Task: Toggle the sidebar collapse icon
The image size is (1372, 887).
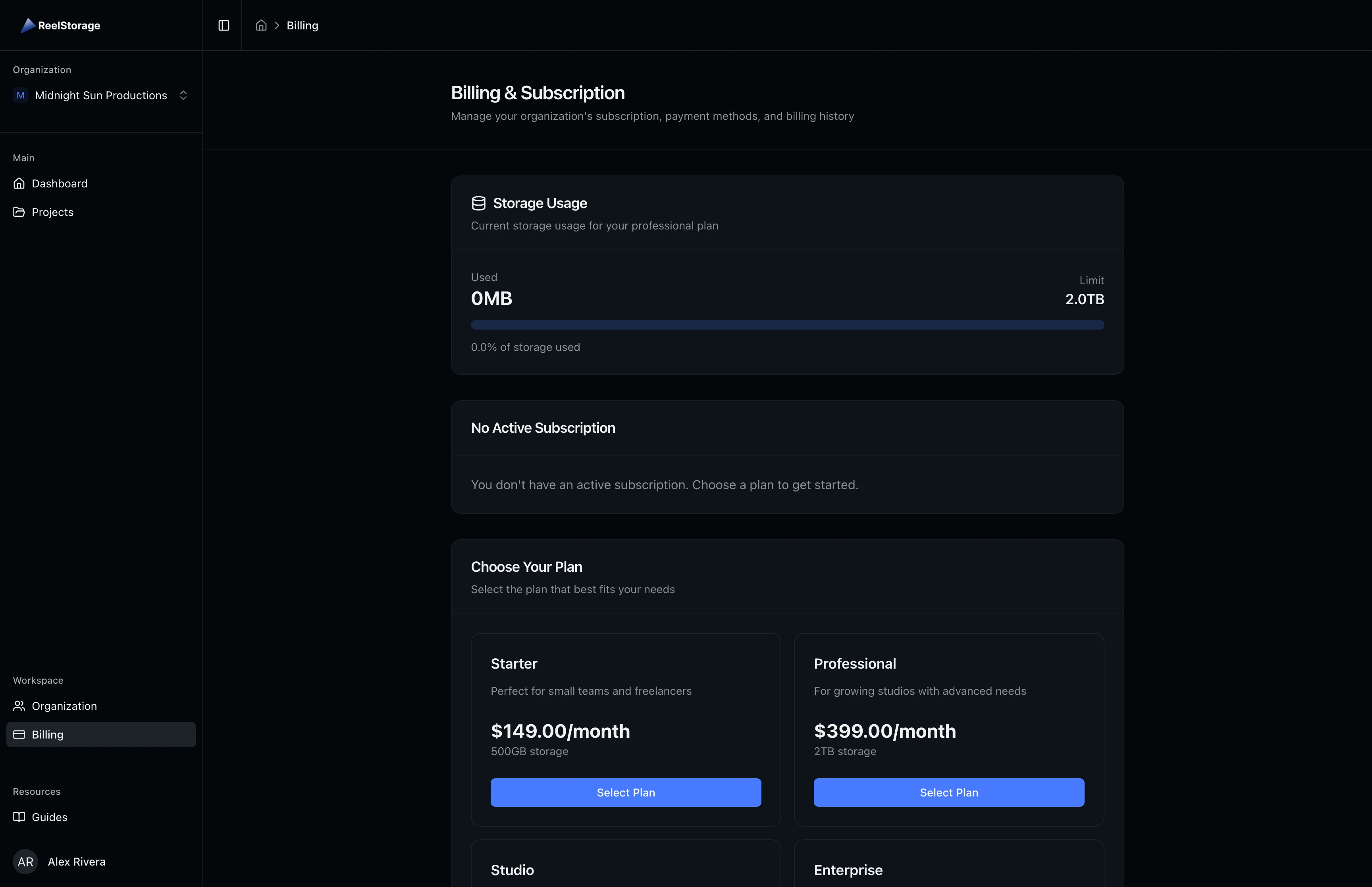Action: pos(224,25)
